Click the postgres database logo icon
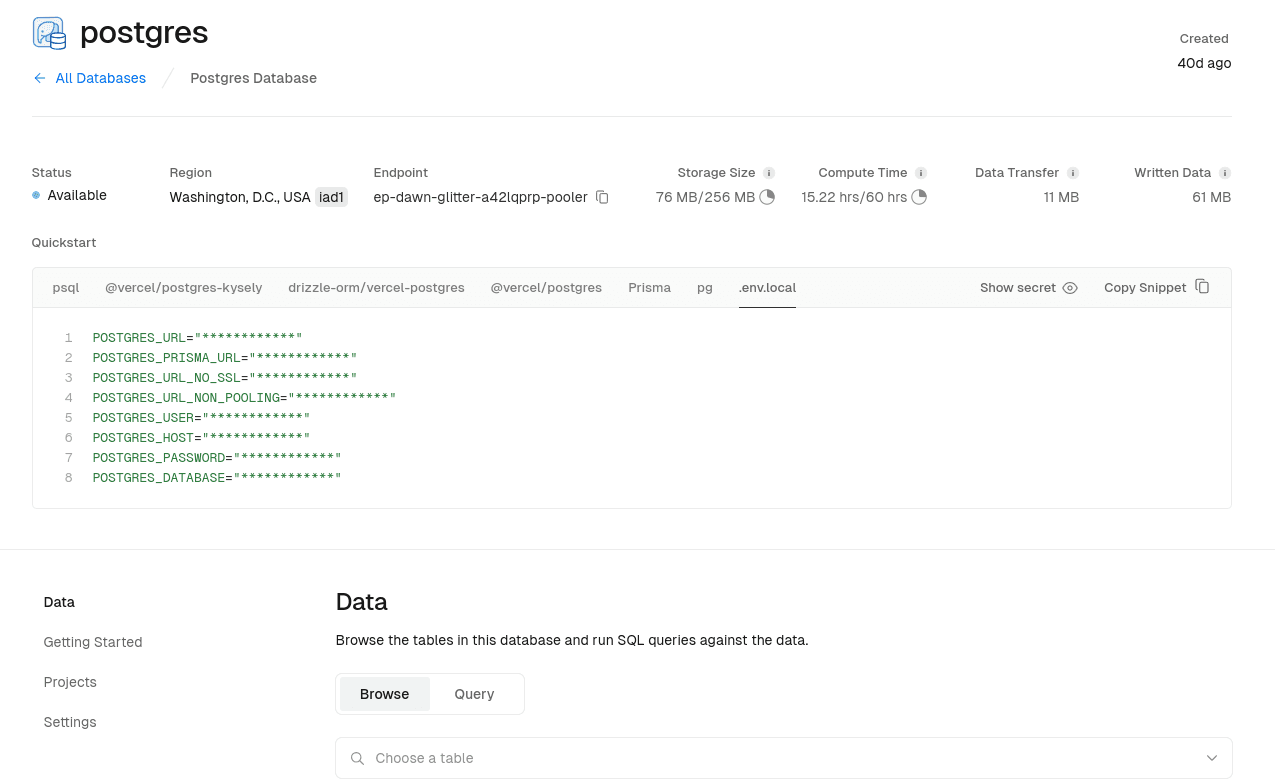Image resolution: width=1275 pixels, height=784 pixels. (49, 33)
